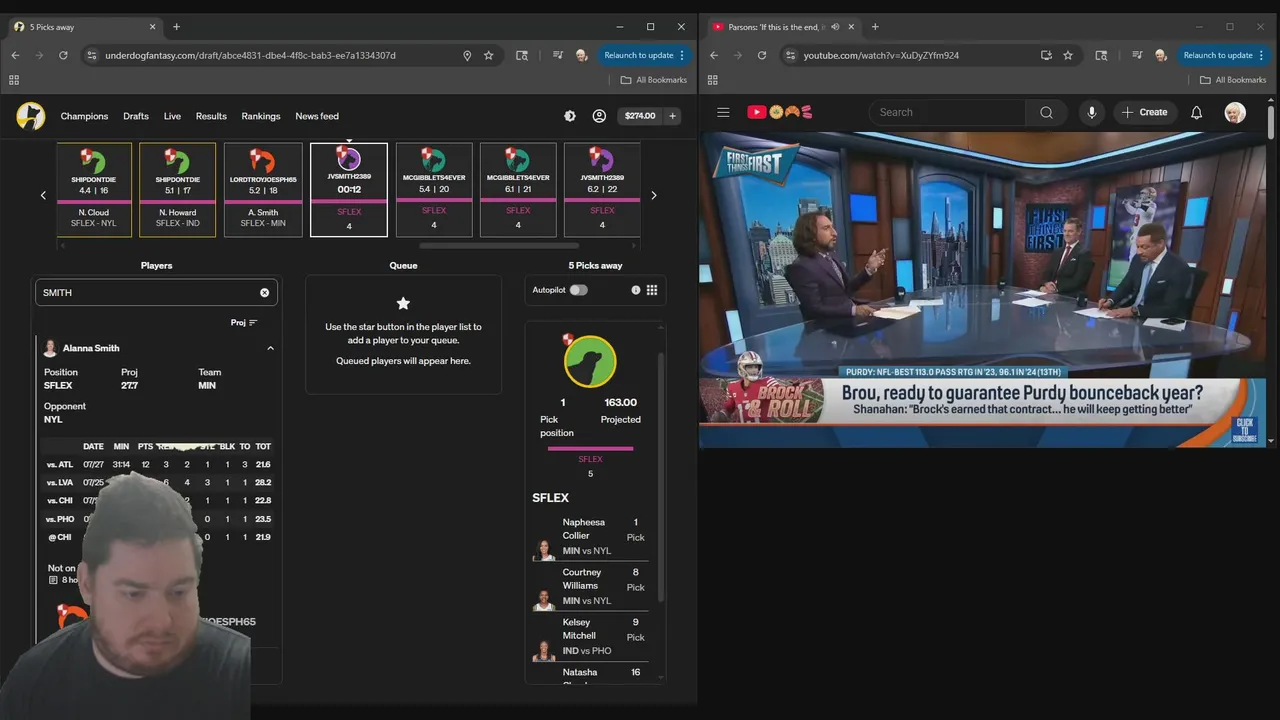
Task: Select the A. Smith pick 5.2 card
Action: tap(263, 190)
